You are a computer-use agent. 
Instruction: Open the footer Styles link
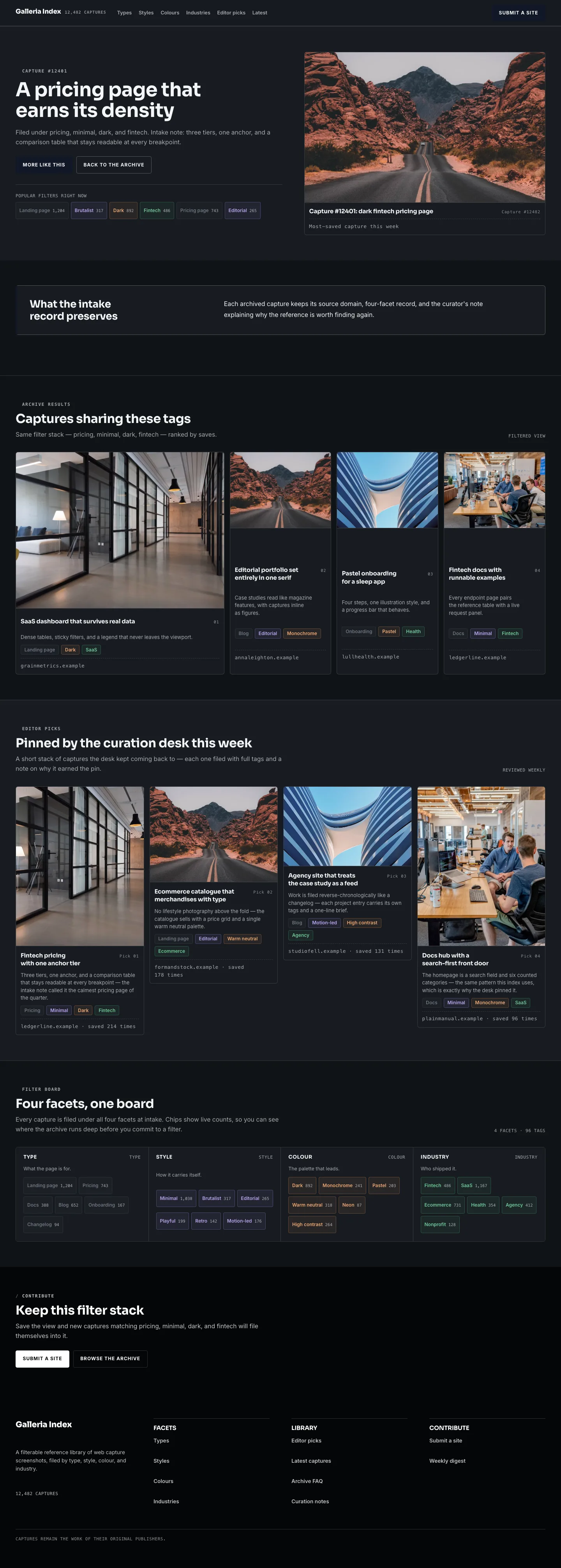coord(161,1461)
